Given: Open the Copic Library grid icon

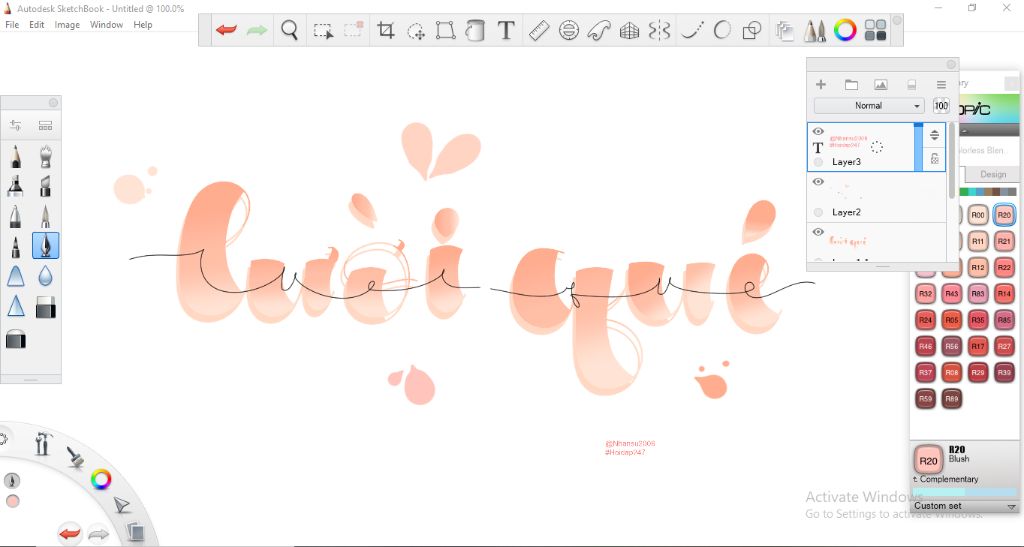Looking at the screenshot, I should pyautogui.click(x=875, y=30).
